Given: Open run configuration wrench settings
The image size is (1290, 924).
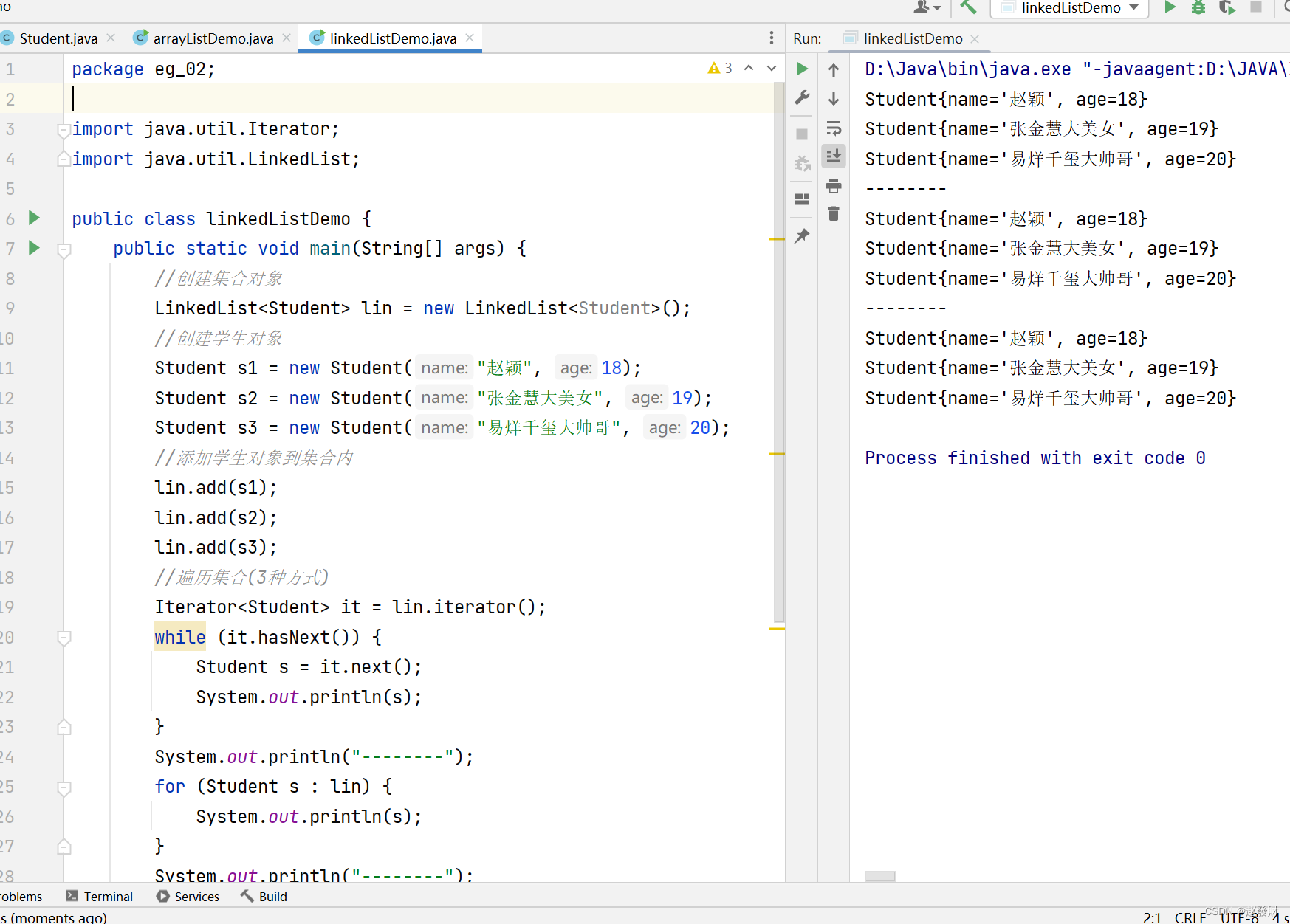Looking at the screenshot, I should point(802,97).
